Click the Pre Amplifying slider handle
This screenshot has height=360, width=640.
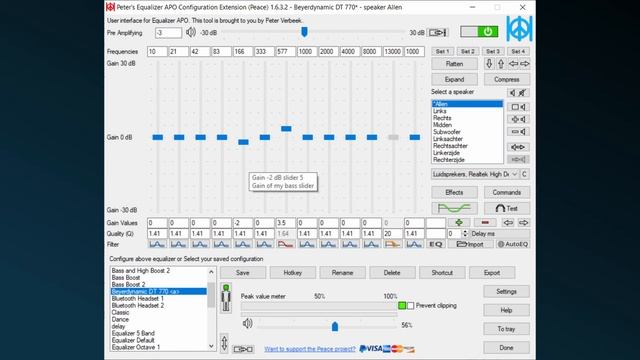coord(304,32)
